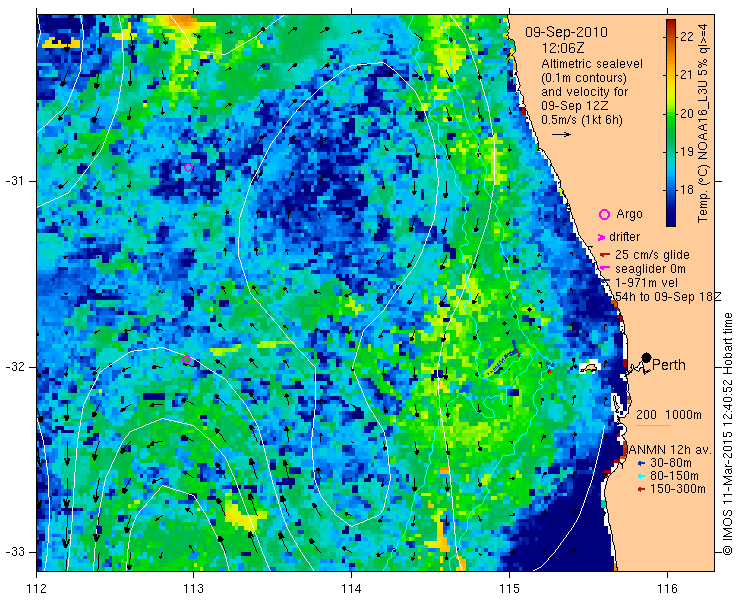Click the magenta Argo circle in the legend
Viewport: 740px width, 600px height.
604,214
